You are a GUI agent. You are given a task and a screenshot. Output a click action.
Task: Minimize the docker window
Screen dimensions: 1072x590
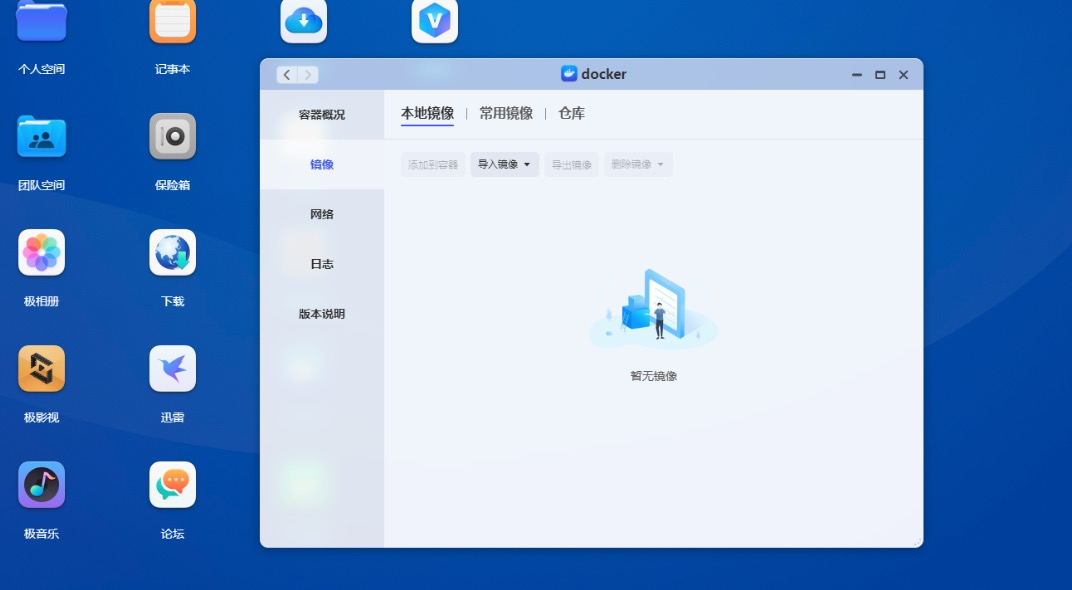tap(857, 75)
